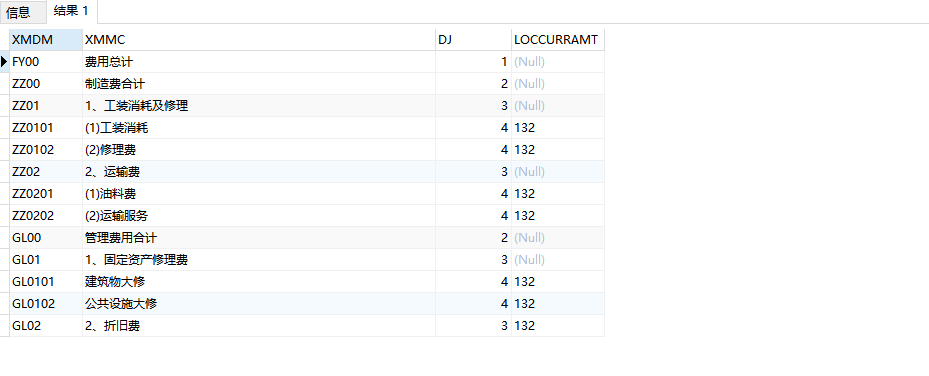
Task: Select the (2)修理费 cell
Action: pos(259,149)
